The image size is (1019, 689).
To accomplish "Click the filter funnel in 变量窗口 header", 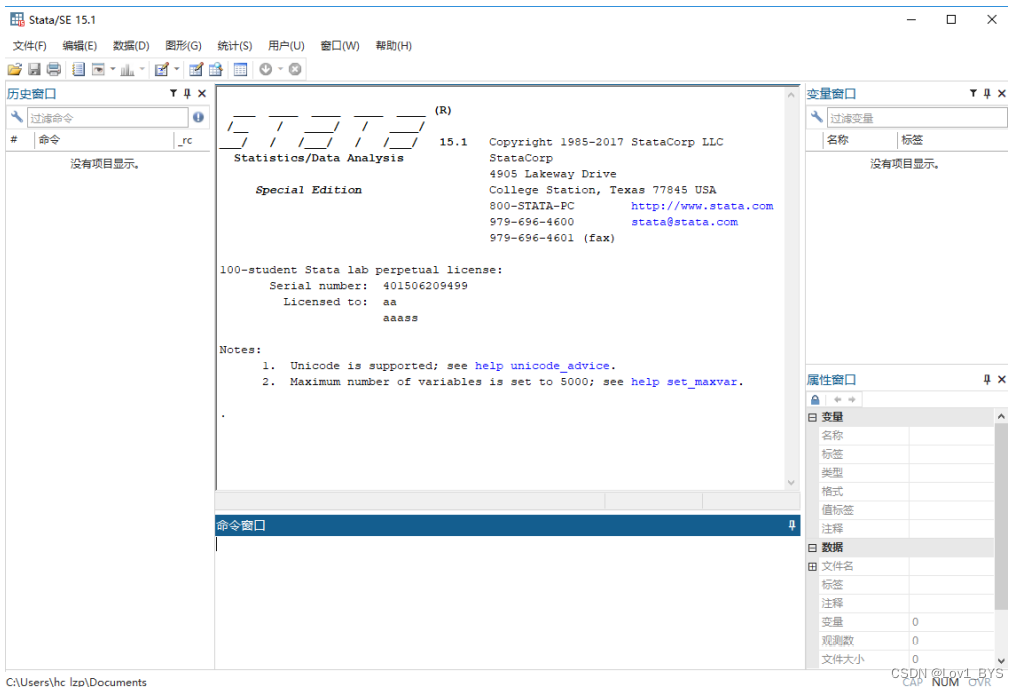I will pos(974,94).
